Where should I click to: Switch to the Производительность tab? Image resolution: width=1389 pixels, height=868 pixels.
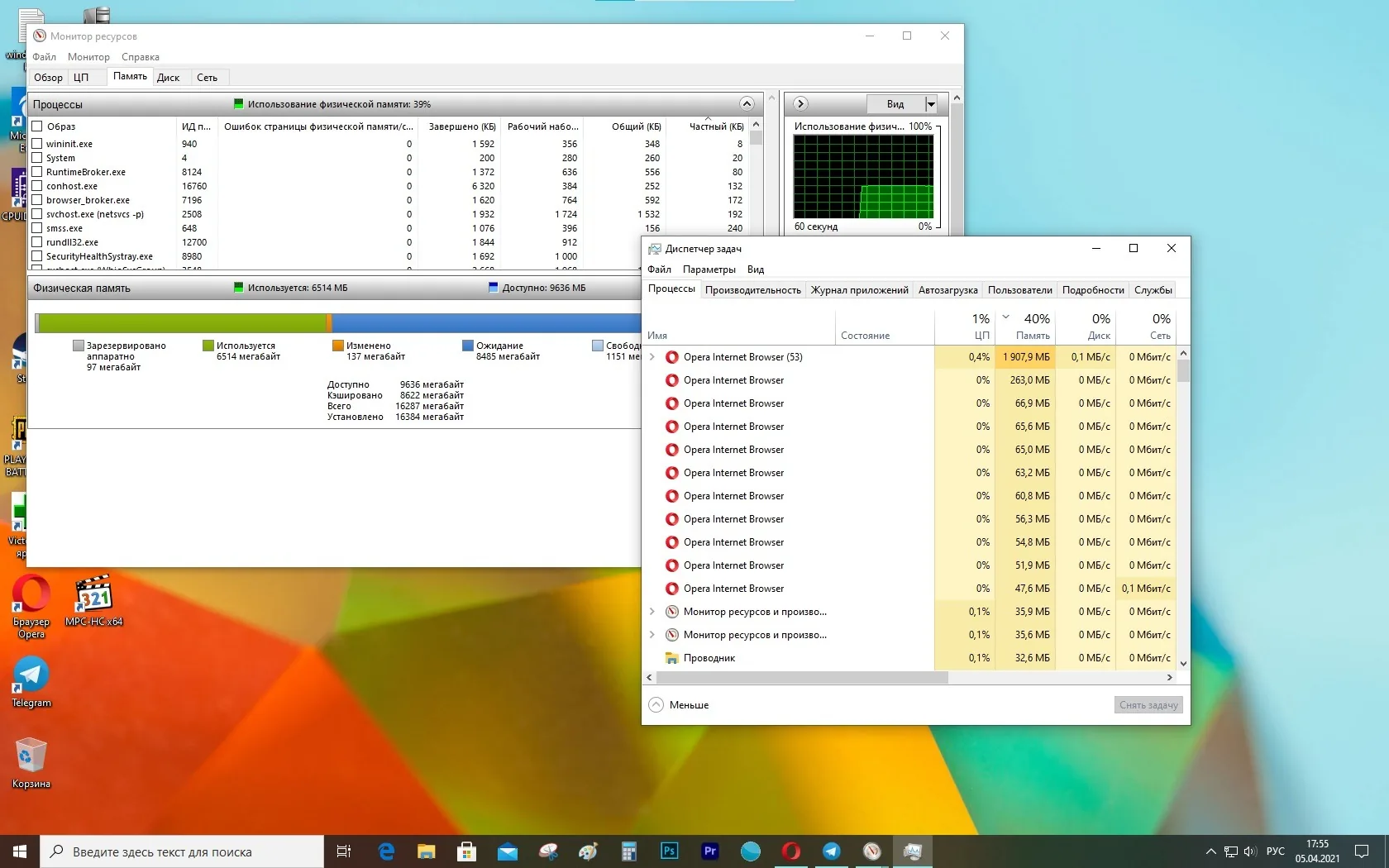pyautogui.click(x=752, y=289)
